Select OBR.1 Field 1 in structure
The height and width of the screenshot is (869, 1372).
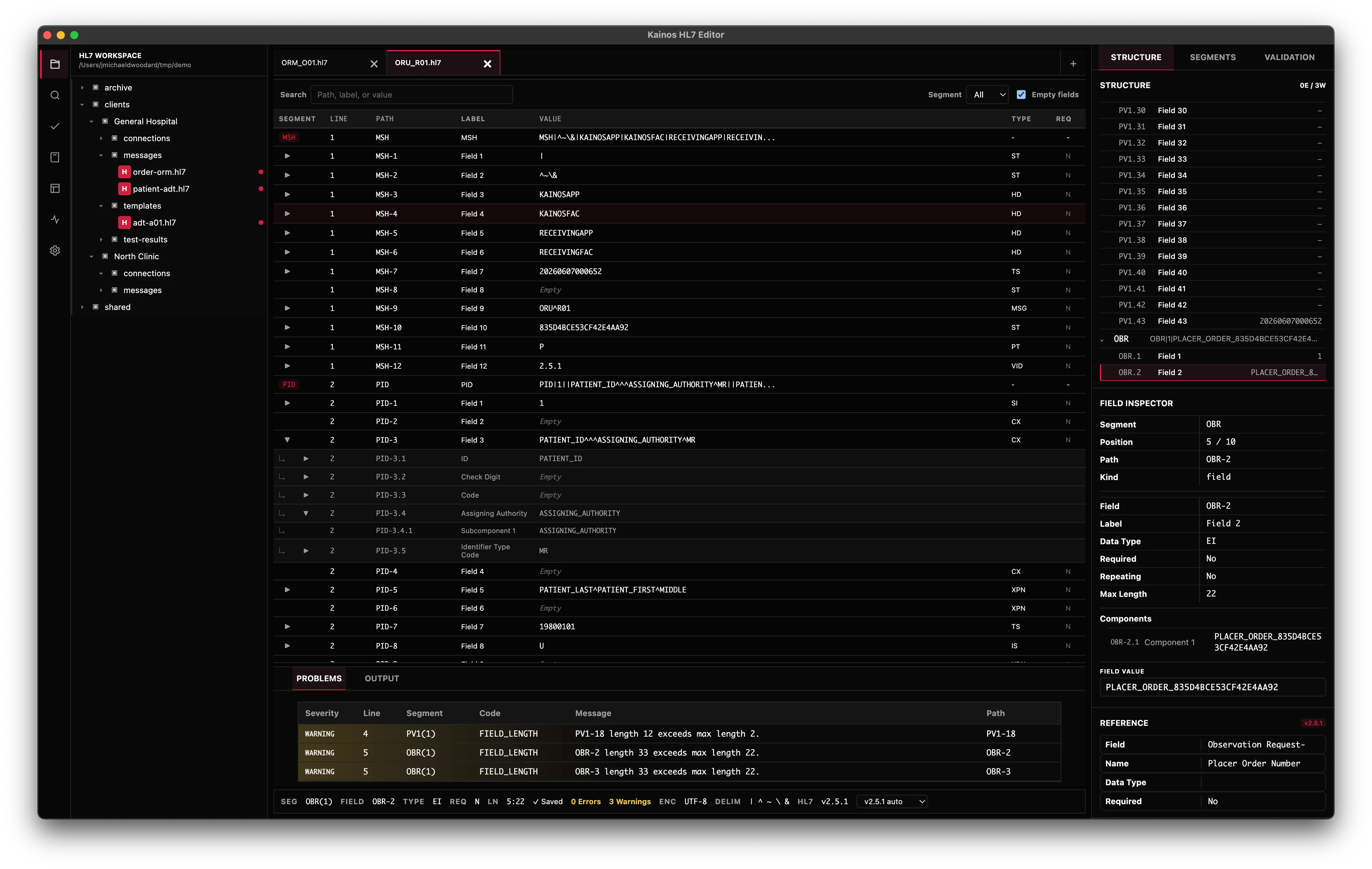(x=1212, y=356)
